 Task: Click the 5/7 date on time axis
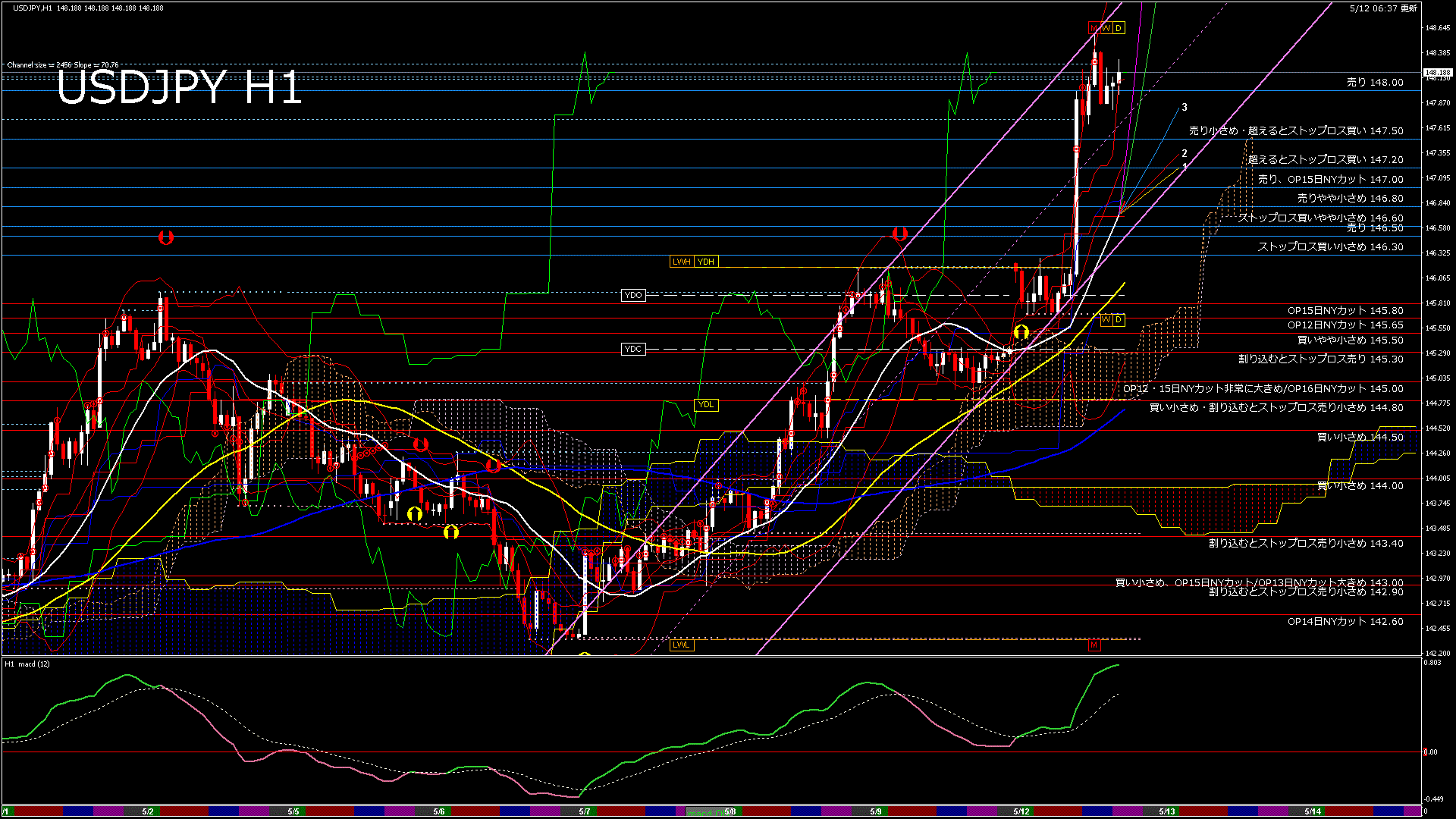tap(585, 811)
